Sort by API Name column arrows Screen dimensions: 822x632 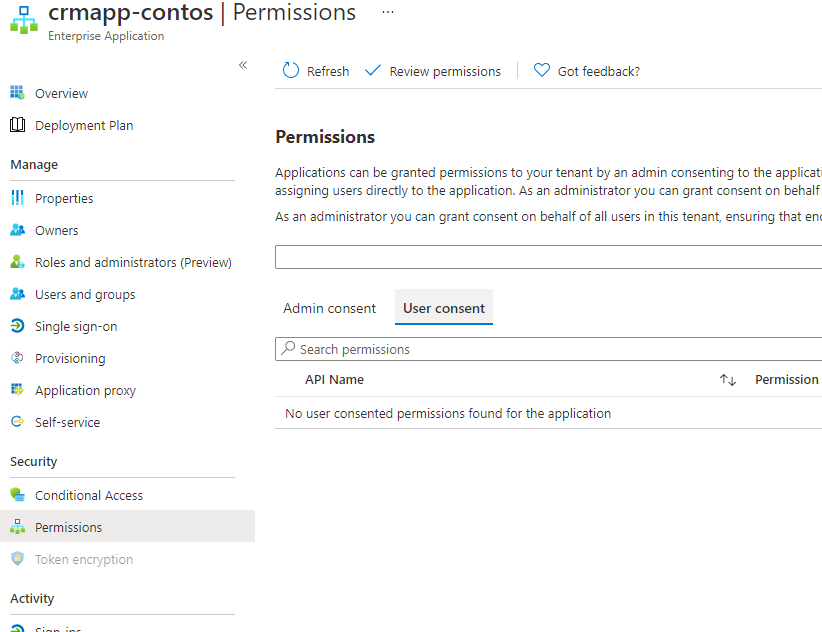tap(728, 380)
